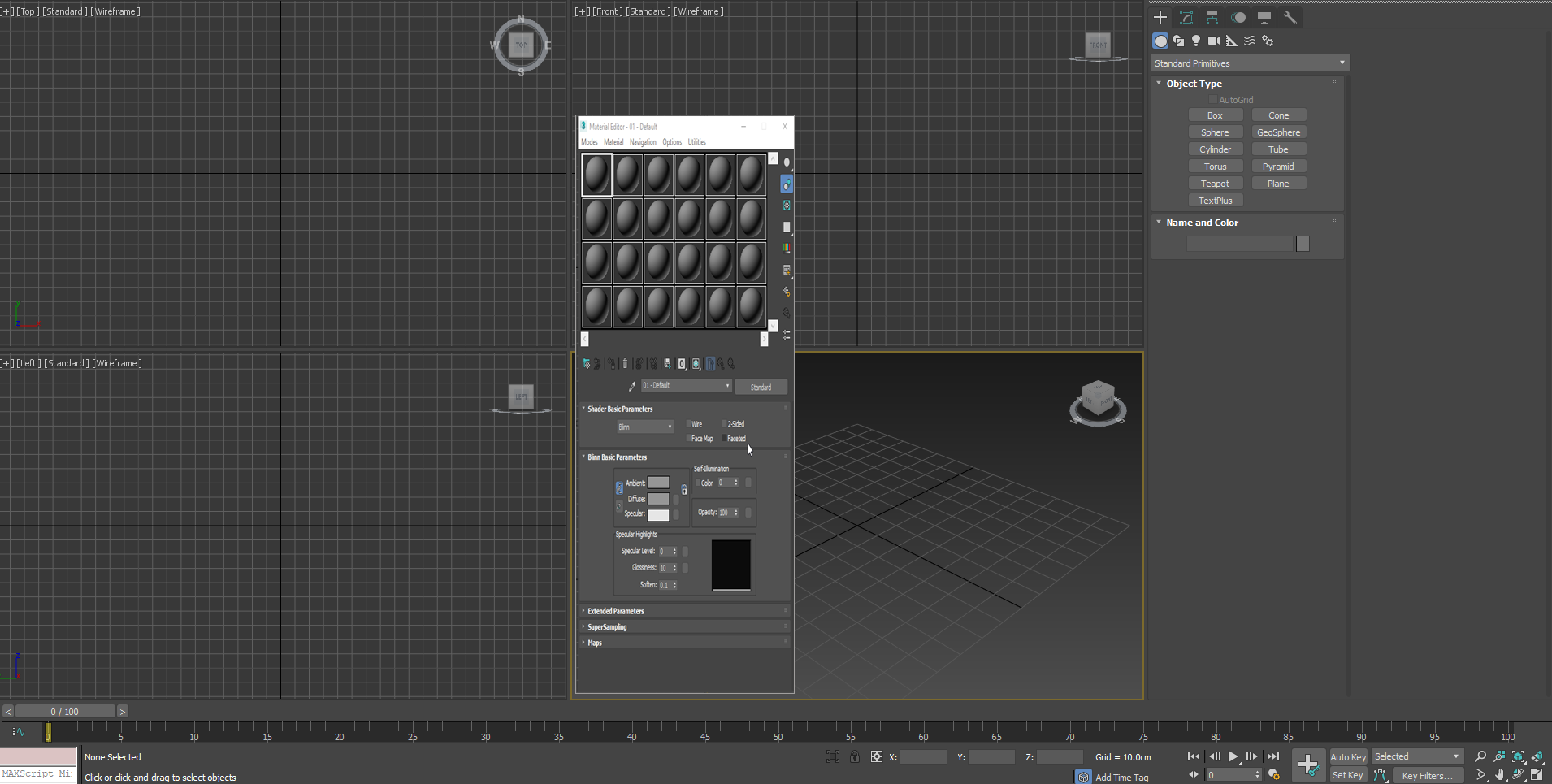This screenshot has height=784, width=1552.
Task: Select the Cameras category icon
Action: tap(1214, 41)
